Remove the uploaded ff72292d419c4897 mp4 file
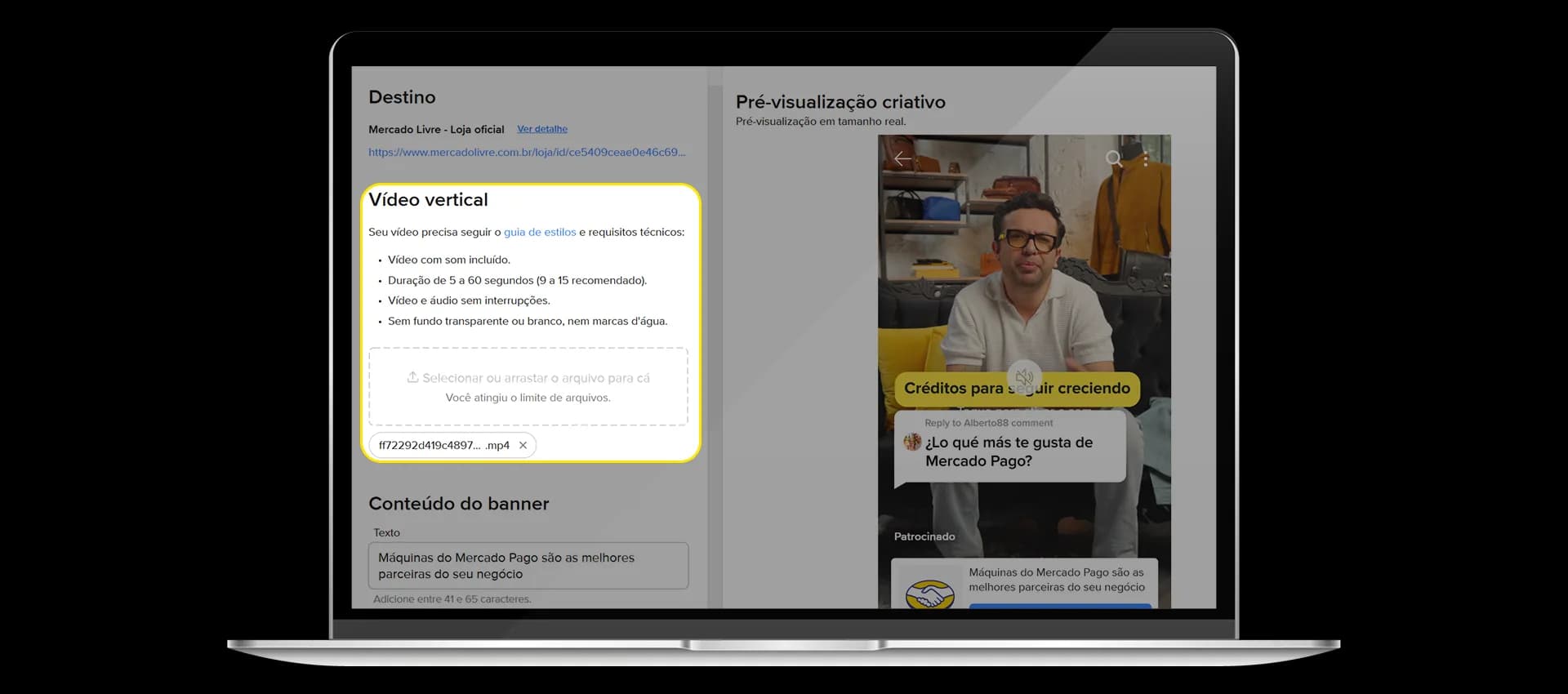Screen dimensions: 1568x694 (523, 445)
